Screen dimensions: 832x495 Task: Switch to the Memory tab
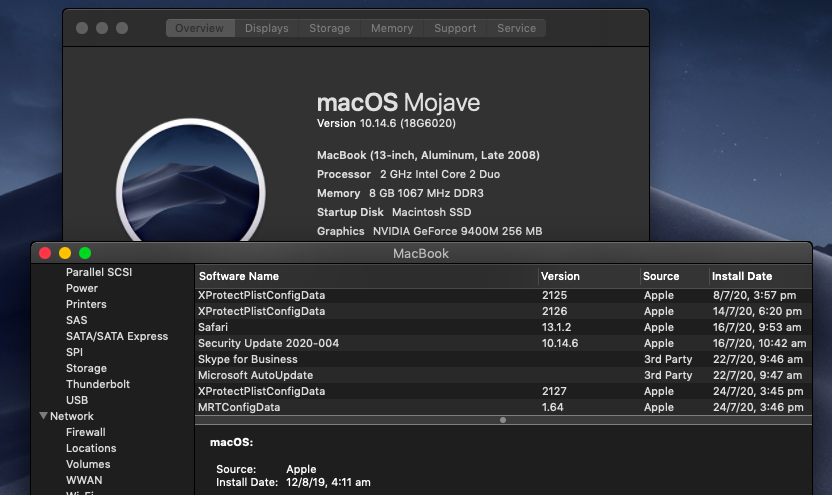[392, 28]
